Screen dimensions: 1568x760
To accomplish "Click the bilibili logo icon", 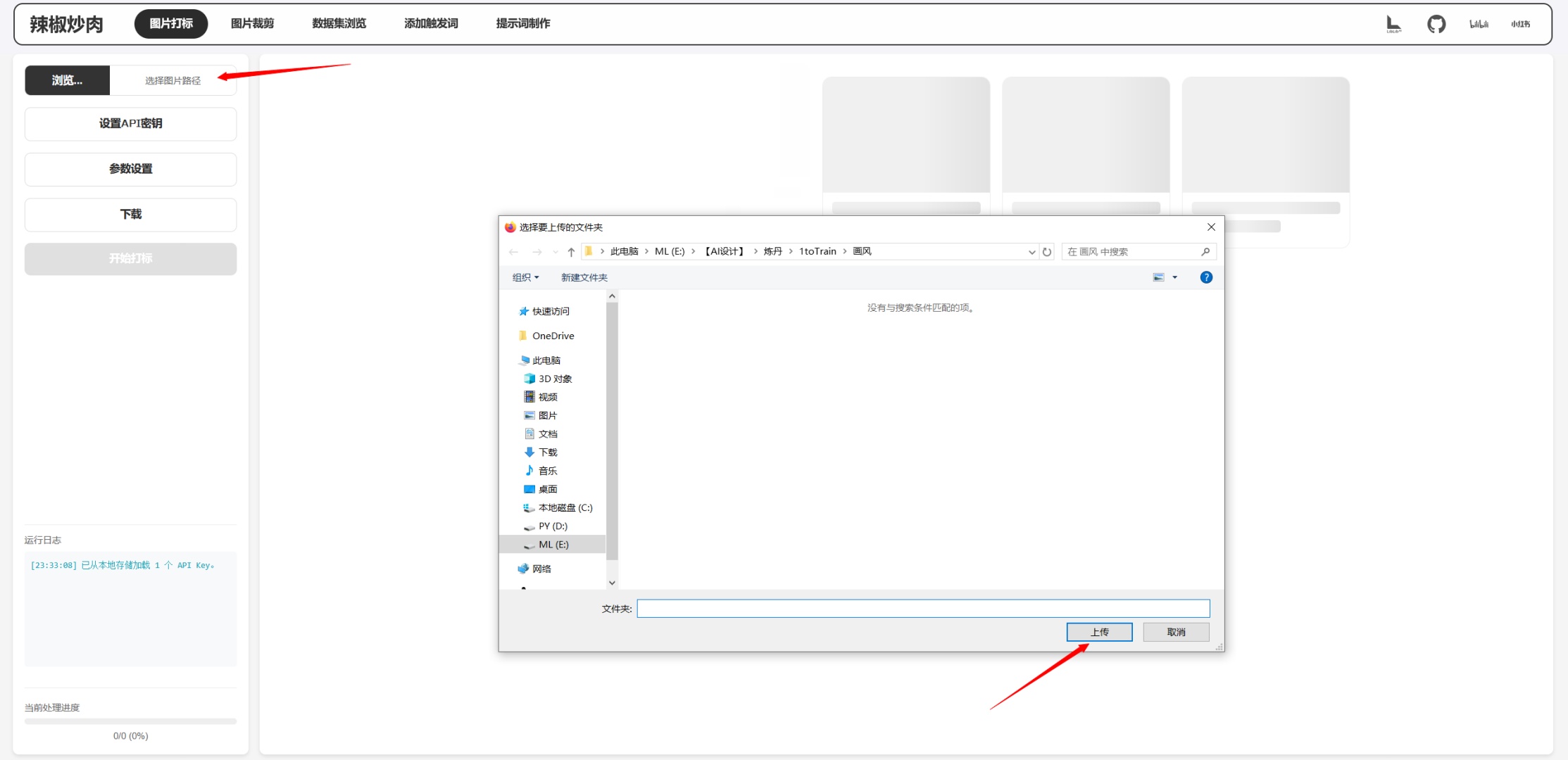I will coord(1479,24).
